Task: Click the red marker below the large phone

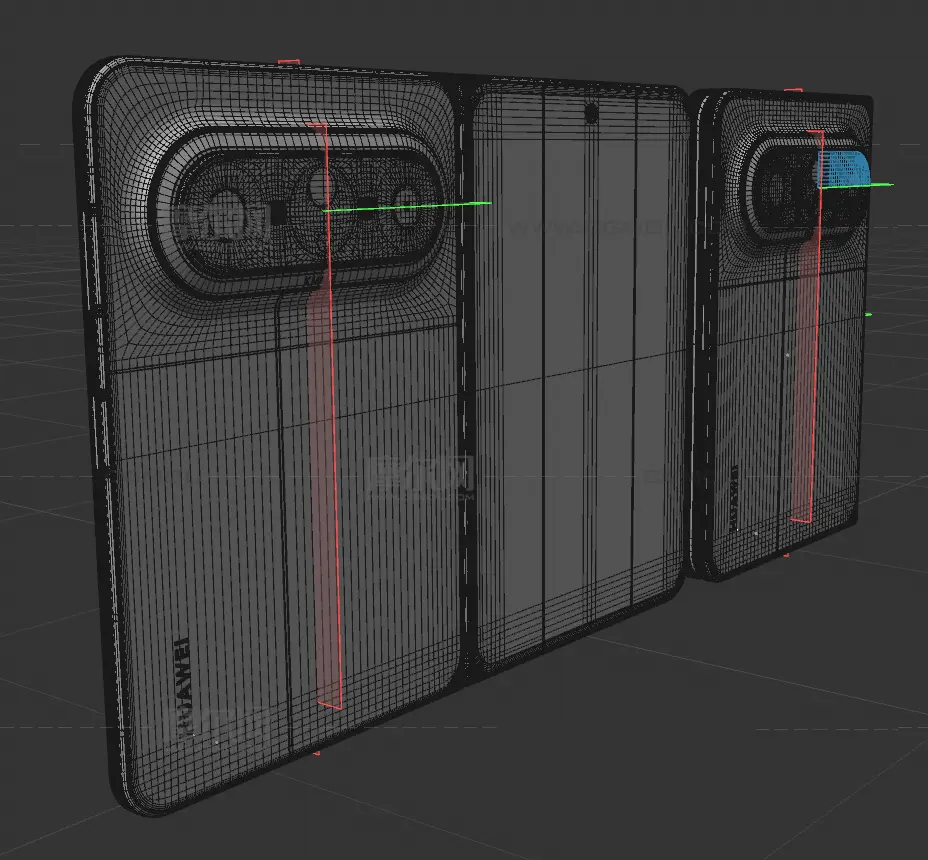Action: 317,753
